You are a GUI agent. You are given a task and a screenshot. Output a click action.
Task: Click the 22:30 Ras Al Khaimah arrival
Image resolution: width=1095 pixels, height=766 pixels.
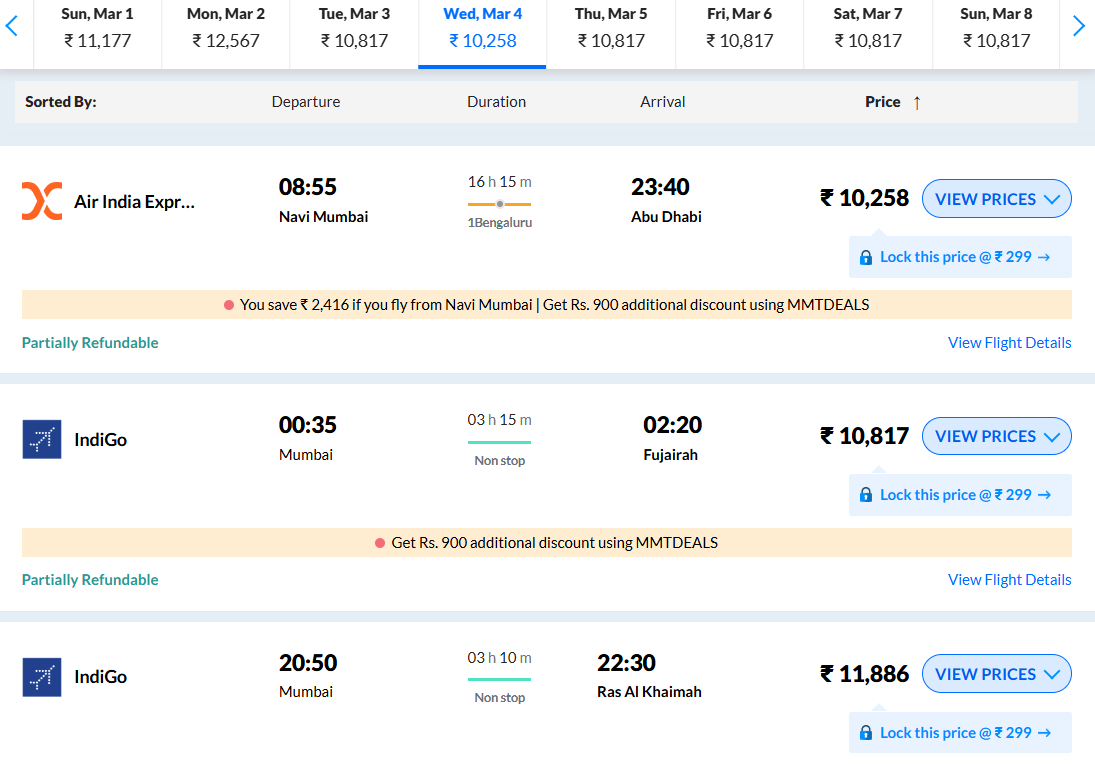click(x=626, y=663)
